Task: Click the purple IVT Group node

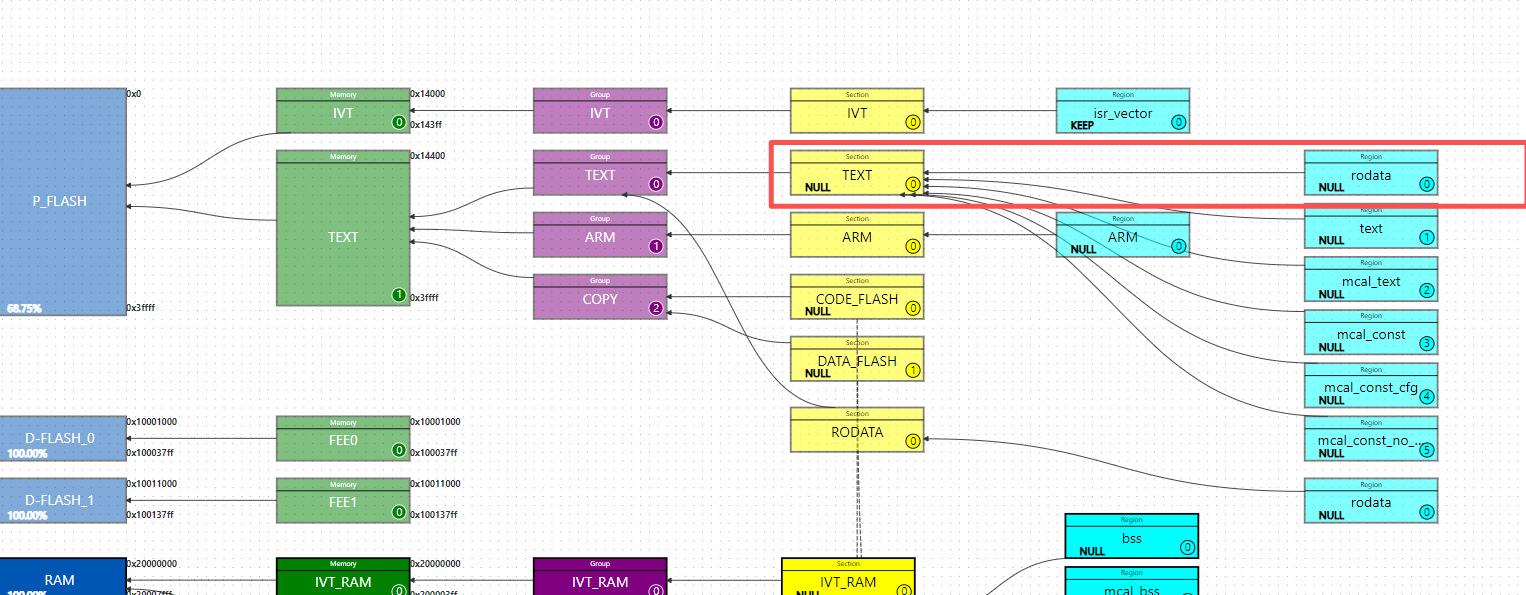Action: click(x=600, y=111)
